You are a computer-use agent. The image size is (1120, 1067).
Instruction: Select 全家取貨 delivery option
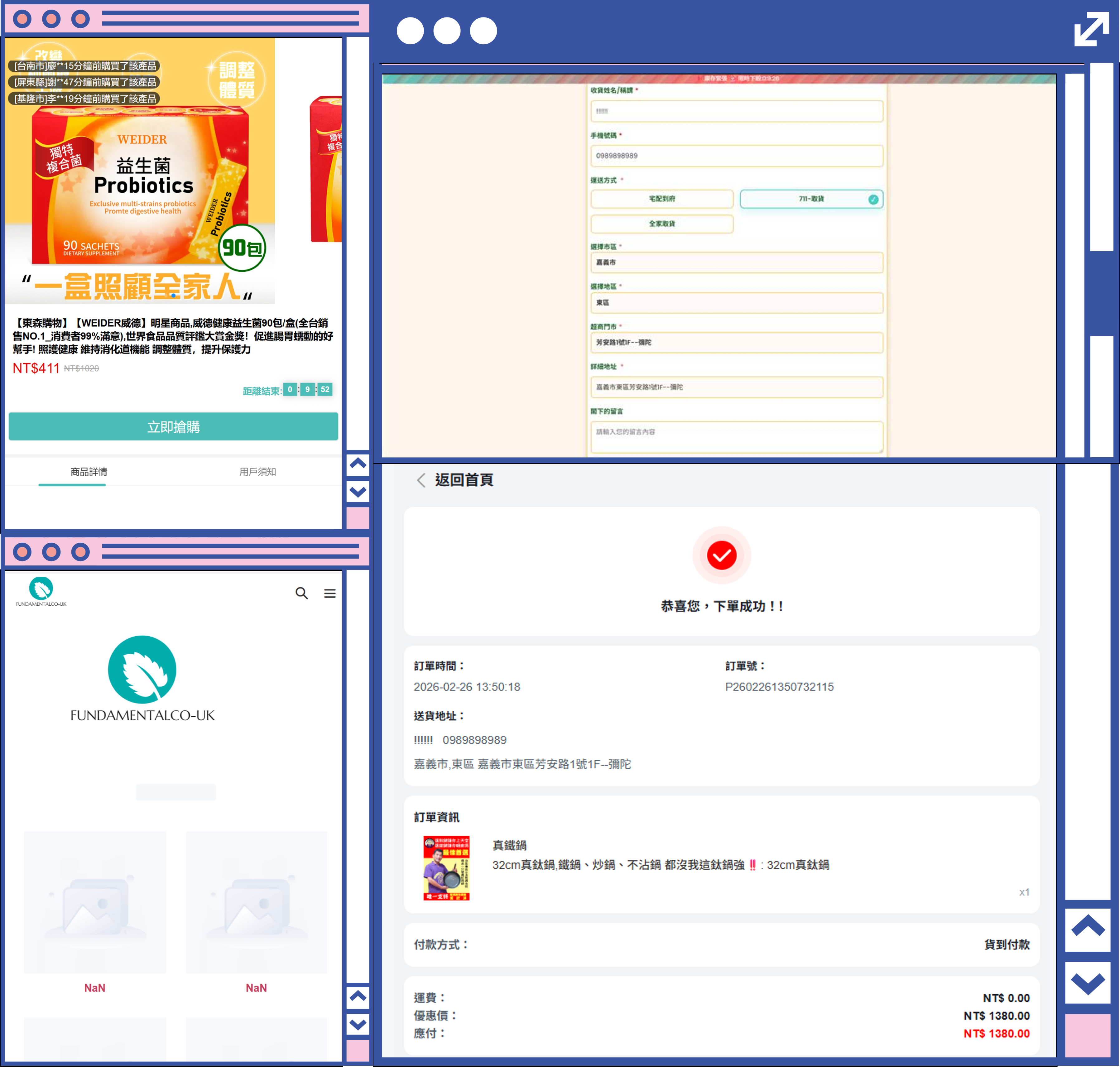point(662,224)
